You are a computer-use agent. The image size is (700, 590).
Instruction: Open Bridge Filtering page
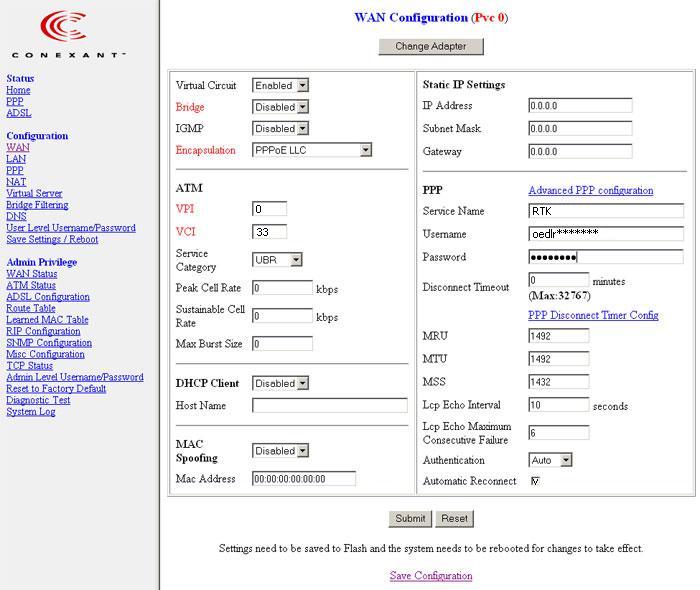coord(37,205)
